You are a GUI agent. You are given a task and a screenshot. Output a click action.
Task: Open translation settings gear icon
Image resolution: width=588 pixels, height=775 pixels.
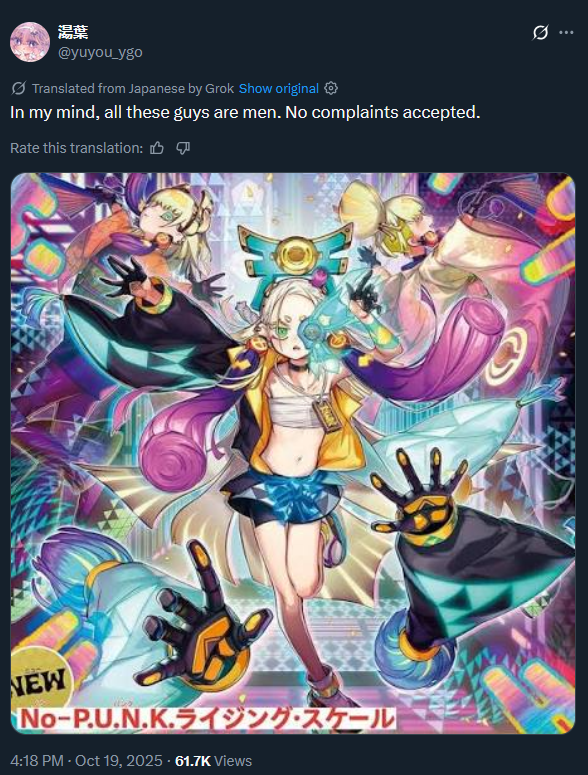[x=331, y=88]
